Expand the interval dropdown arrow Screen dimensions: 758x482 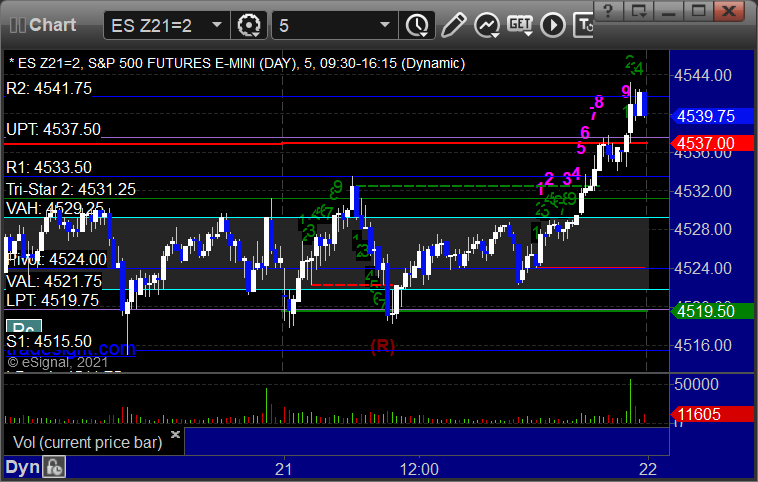coord(385,25)
